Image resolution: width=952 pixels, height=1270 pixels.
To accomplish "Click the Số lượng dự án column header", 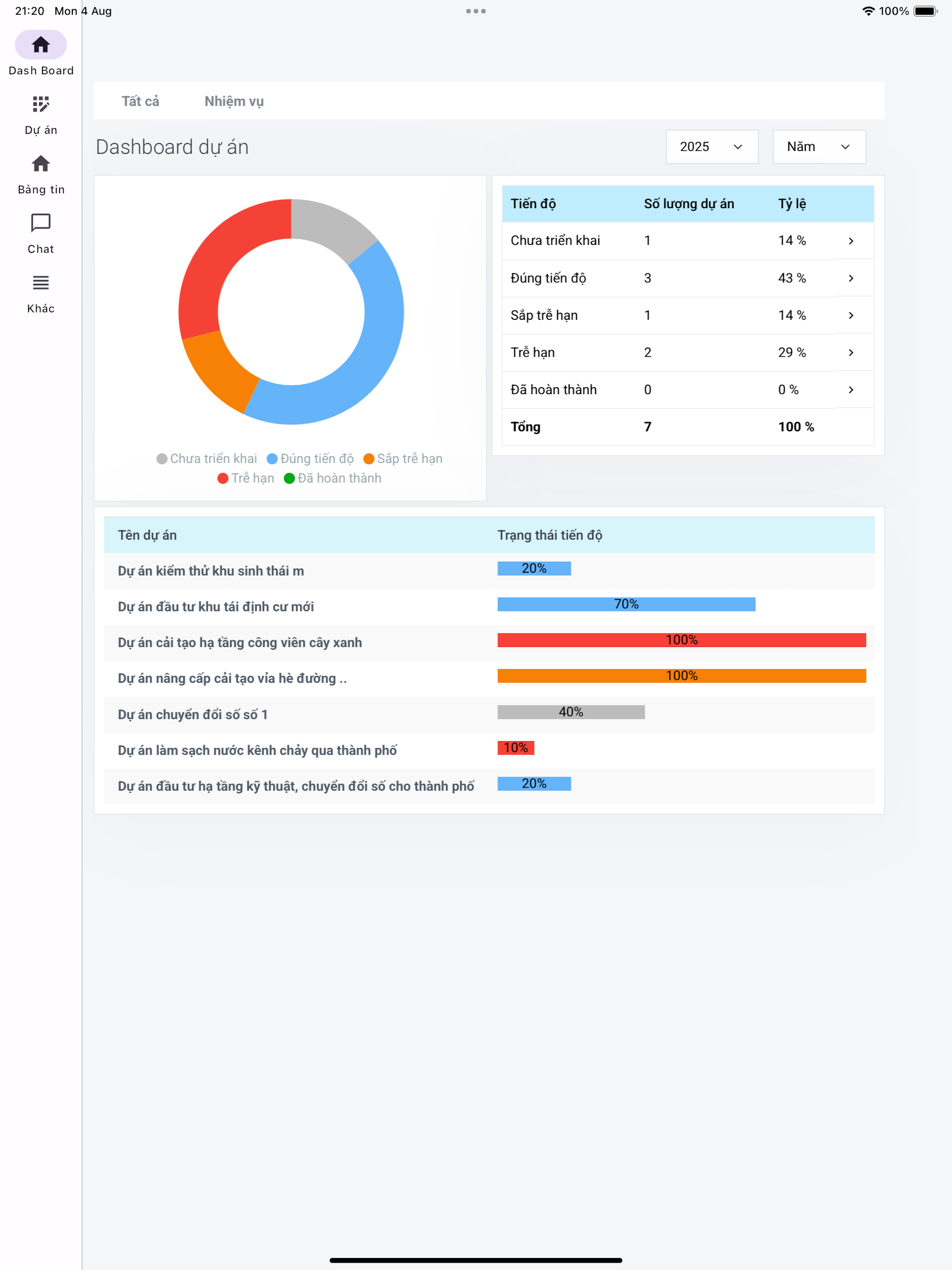I will click(x=689, y=204).
